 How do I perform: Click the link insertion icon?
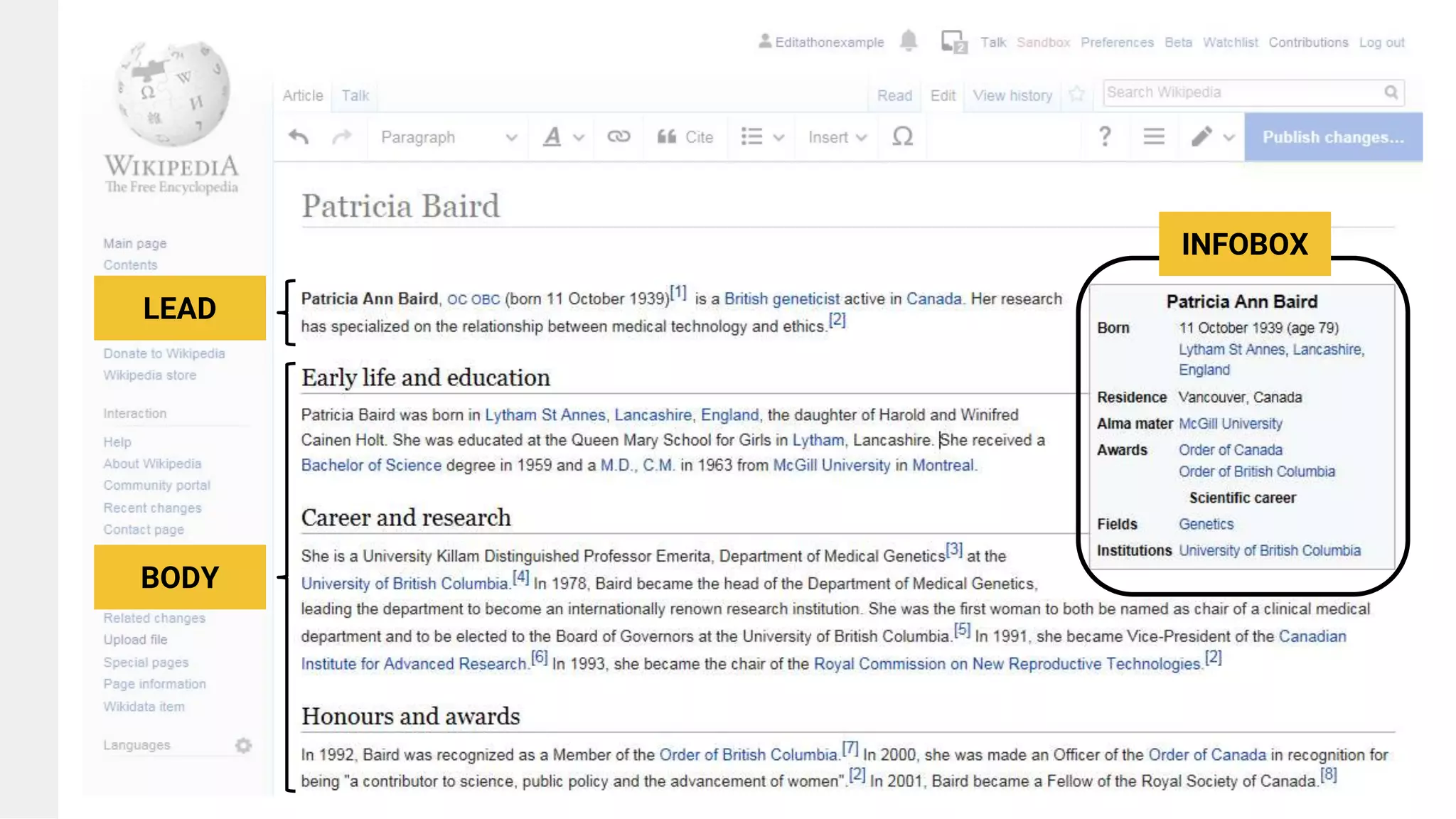point(619,136)
